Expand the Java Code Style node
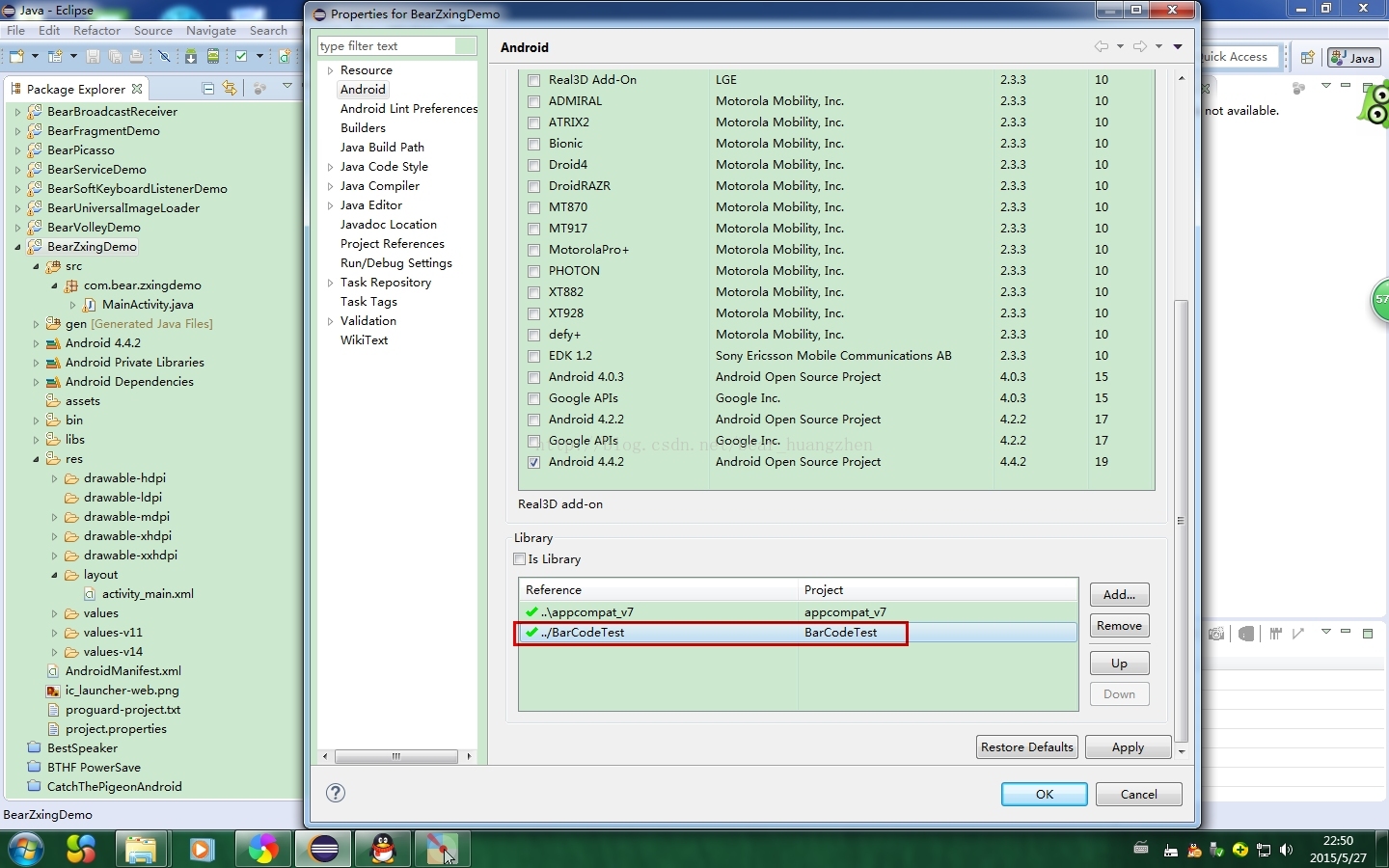1389x868 pixels. click(330, 167)
